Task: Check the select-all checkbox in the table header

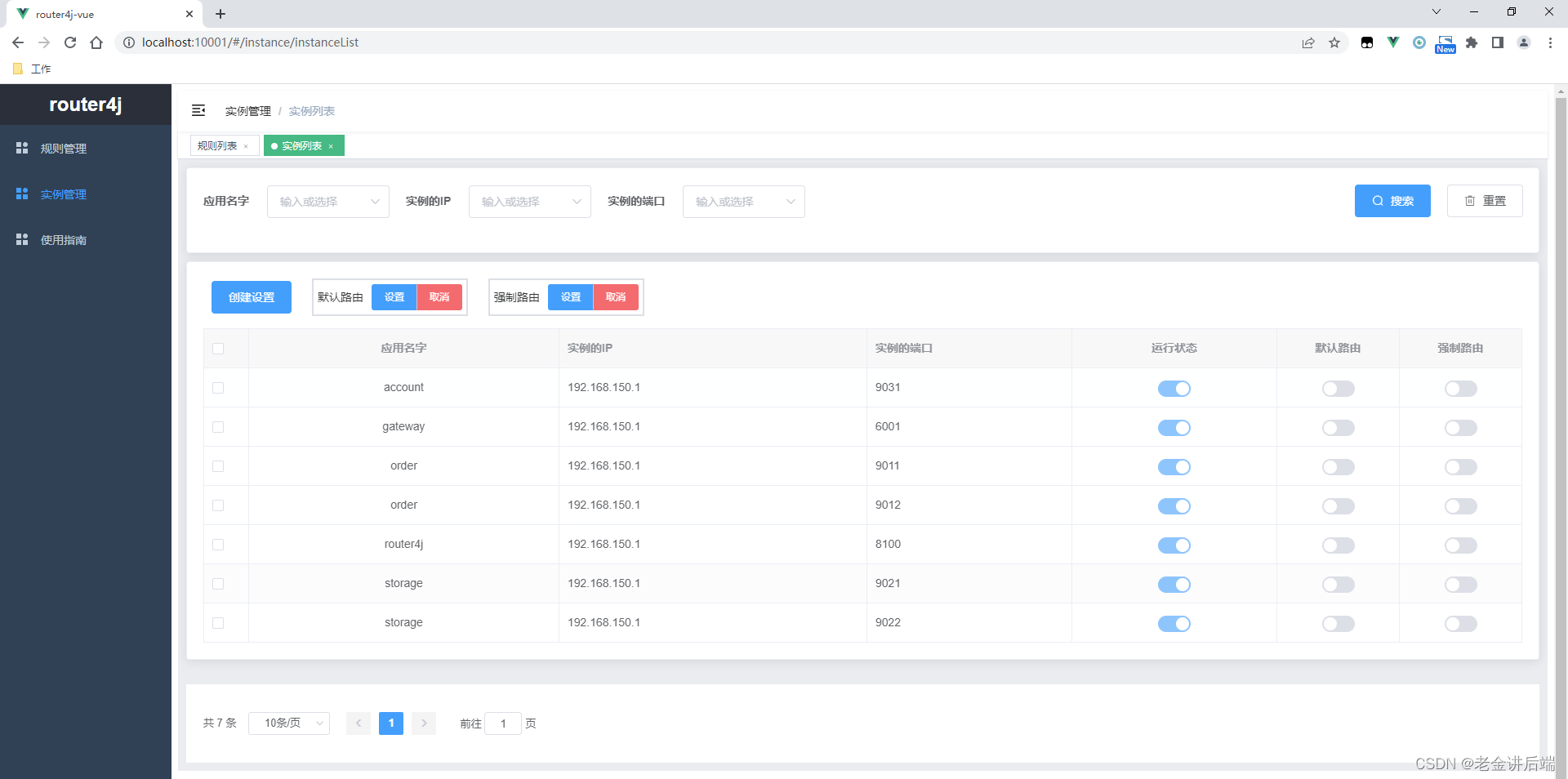Action: pos(218,349)
